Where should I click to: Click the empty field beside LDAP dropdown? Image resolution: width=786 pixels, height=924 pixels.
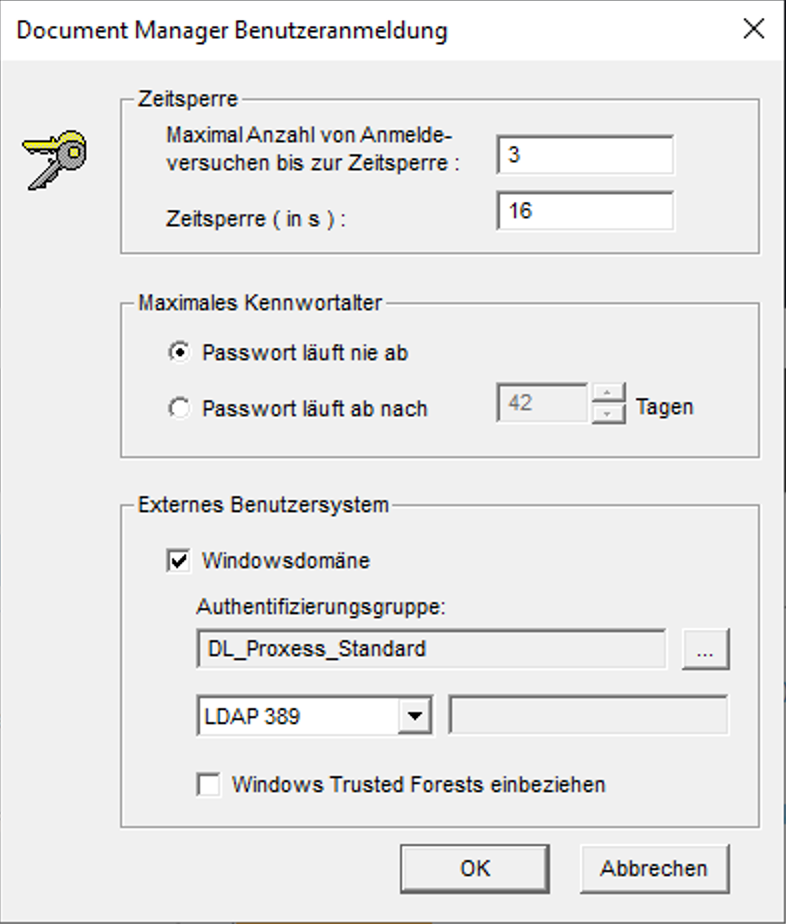click(588, 716)
